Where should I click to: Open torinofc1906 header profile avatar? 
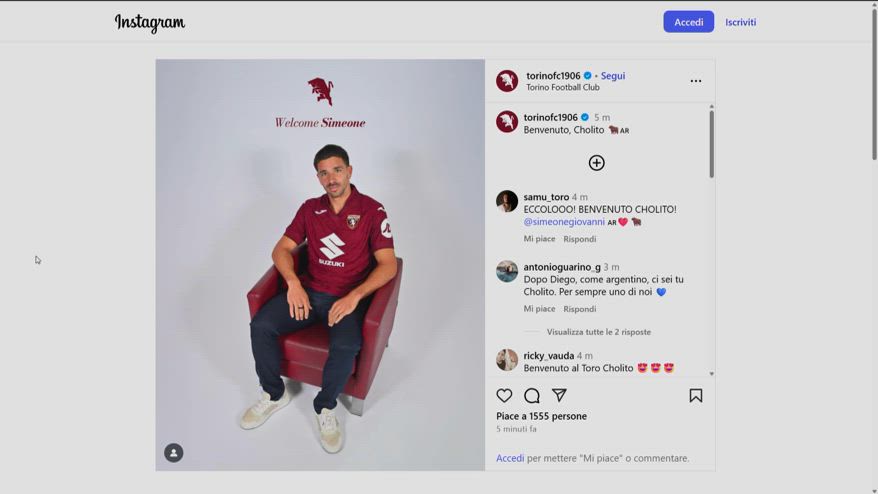pyautogui.click(x=507, y=81)
